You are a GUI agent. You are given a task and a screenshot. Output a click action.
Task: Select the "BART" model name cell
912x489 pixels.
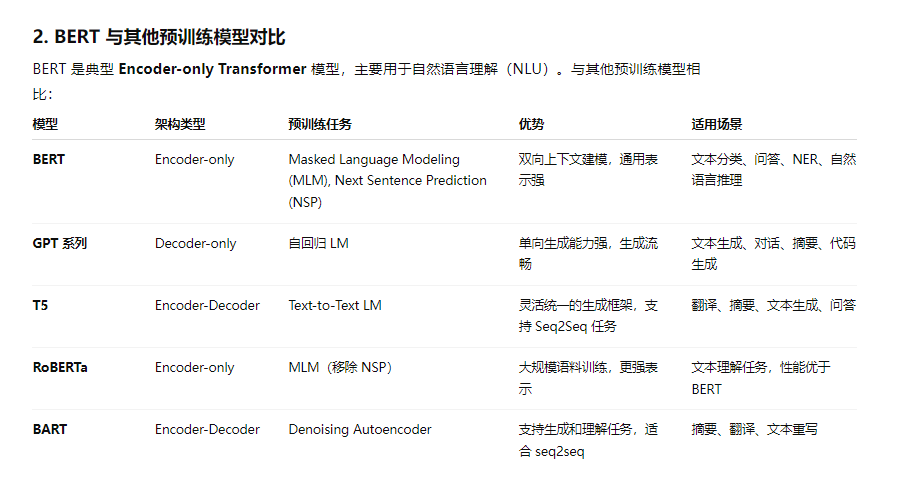coord(50,429)
